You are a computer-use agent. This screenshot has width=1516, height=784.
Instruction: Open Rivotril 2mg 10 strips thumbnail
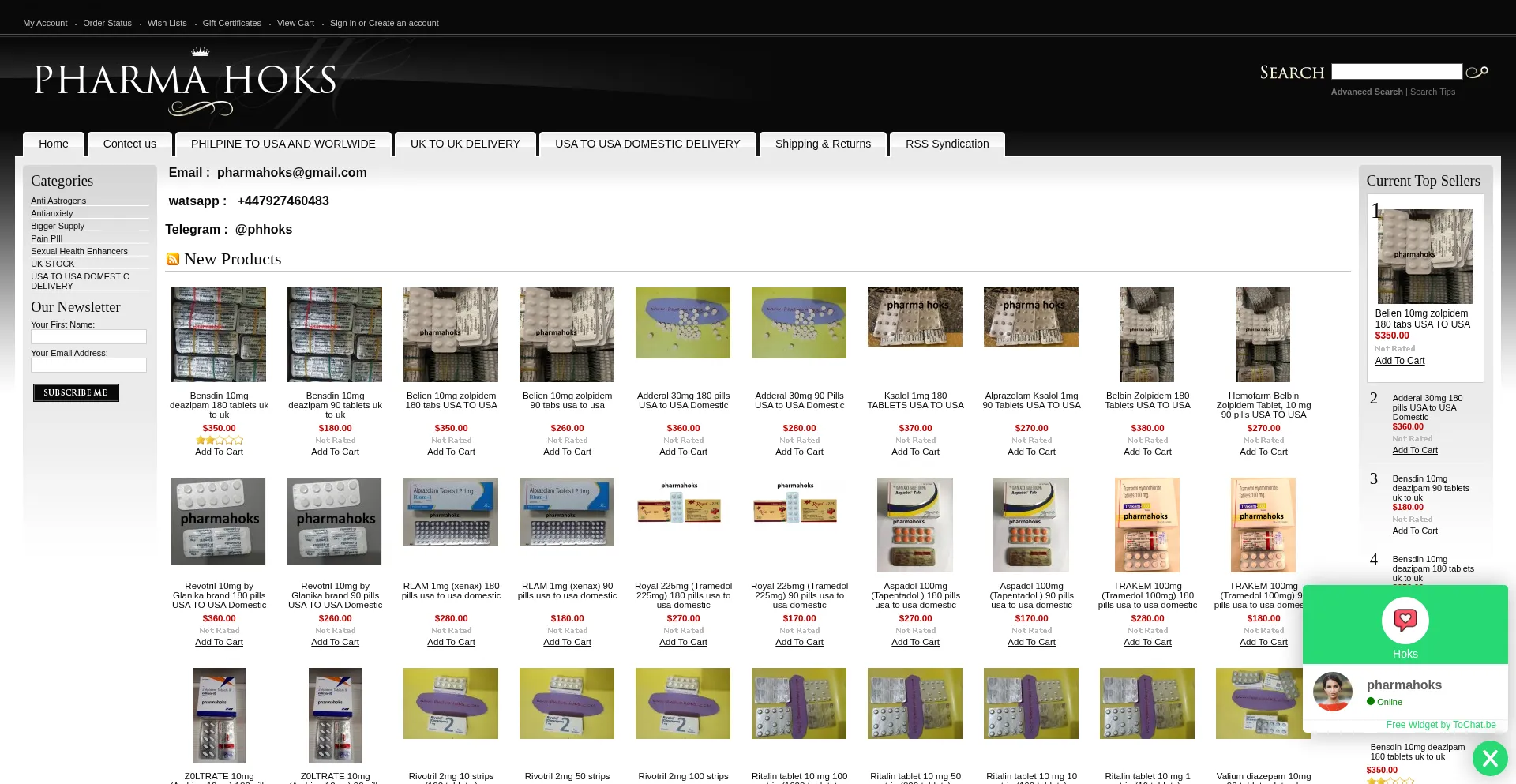pos(451,703)
